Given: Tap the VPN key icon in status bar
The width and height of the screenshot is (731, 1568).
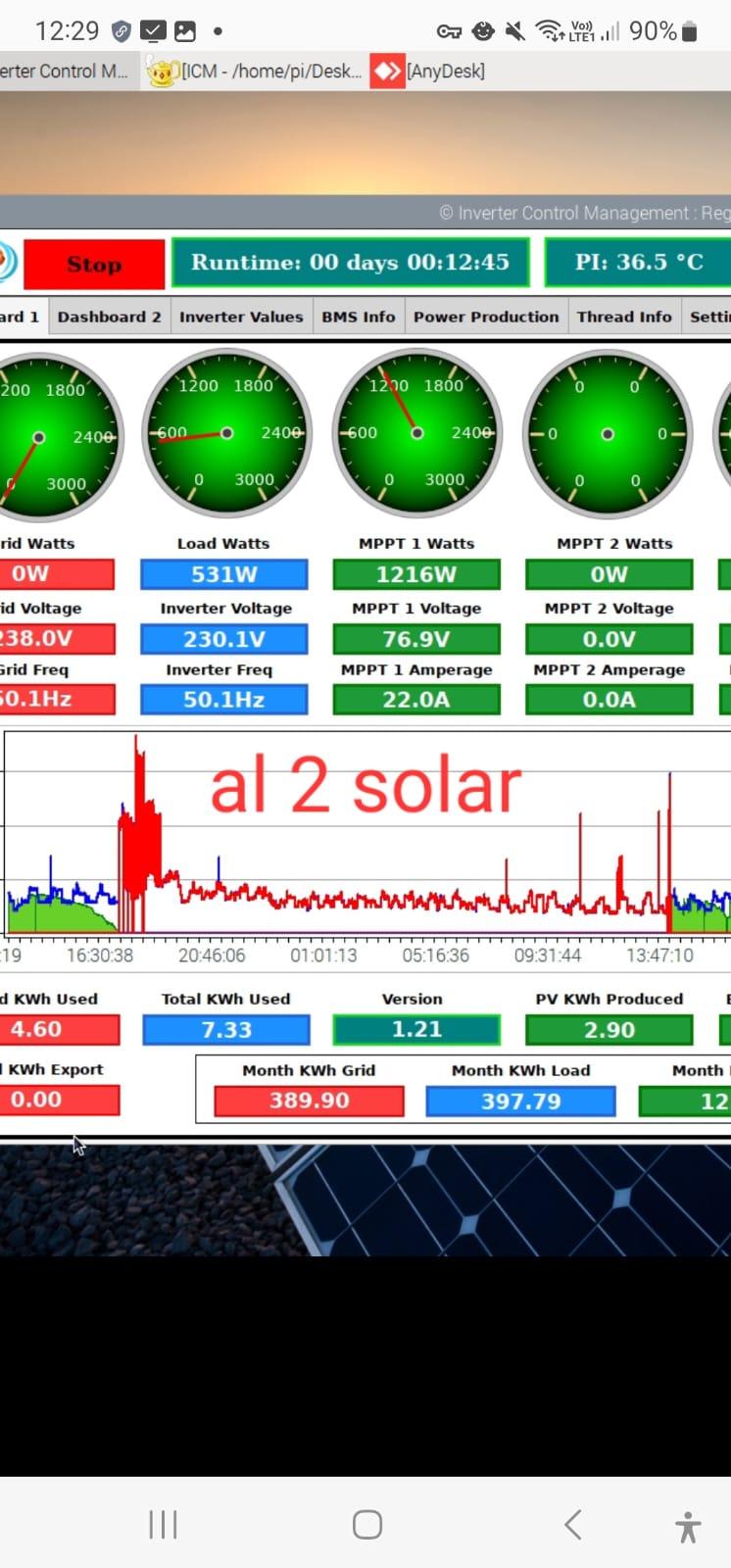Looking at the screenshot, I should coord(449,32).
